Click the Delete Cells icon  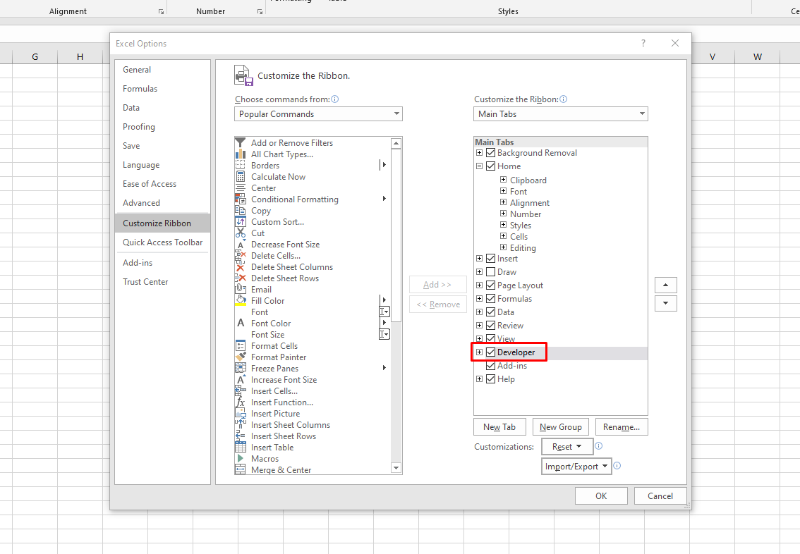coord(240,256)
